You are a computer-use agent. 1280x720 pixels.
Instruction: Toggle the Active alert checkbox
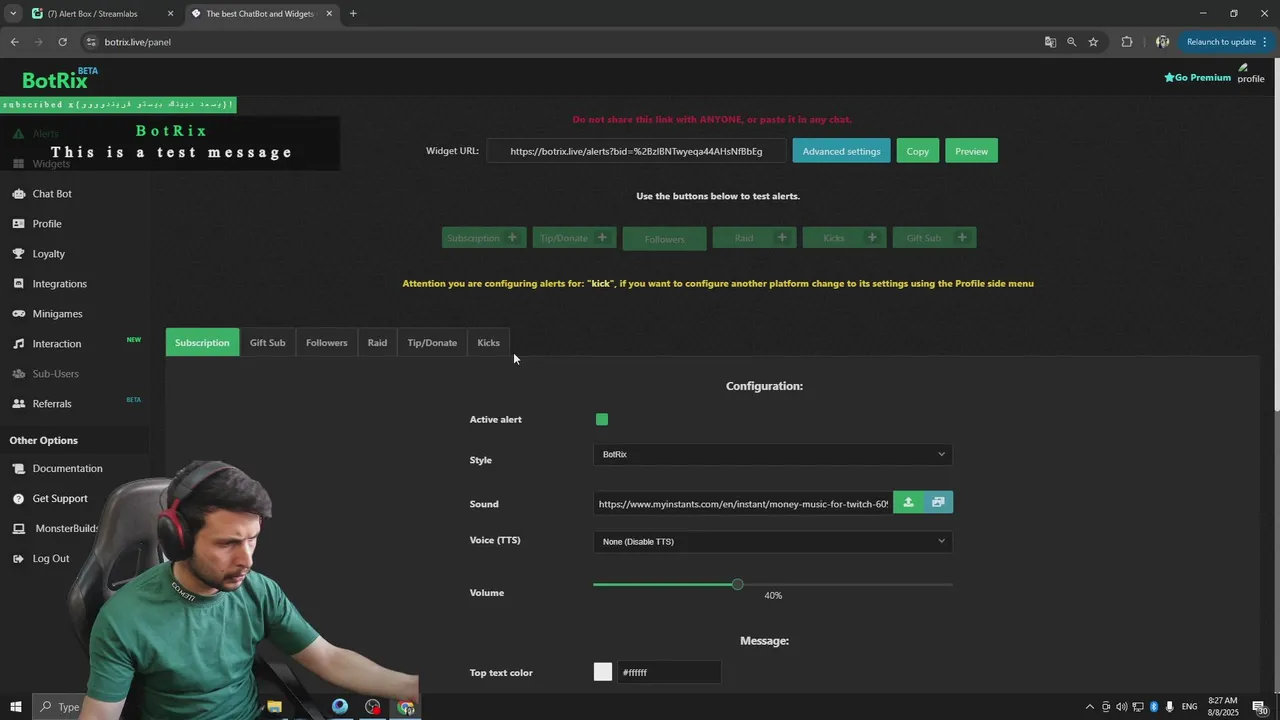(602, 419)
